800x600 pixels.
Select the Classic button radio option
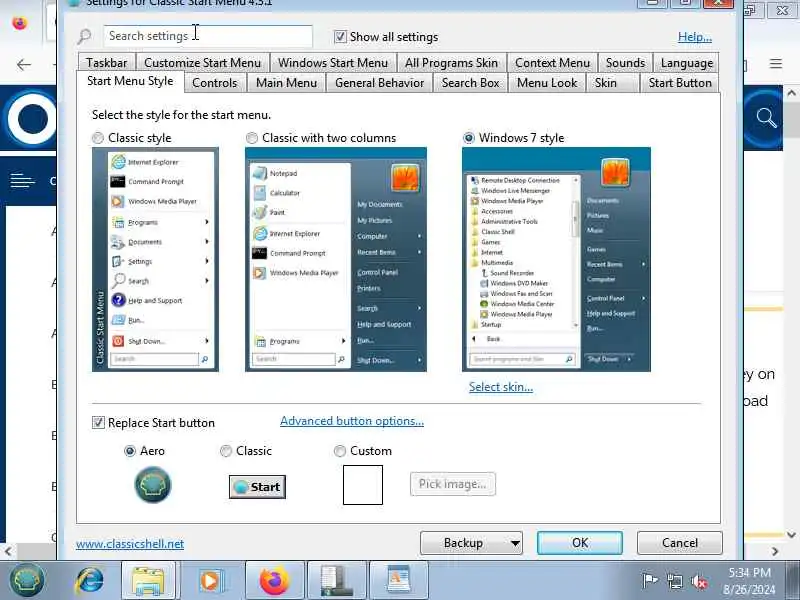pos(226,451)
